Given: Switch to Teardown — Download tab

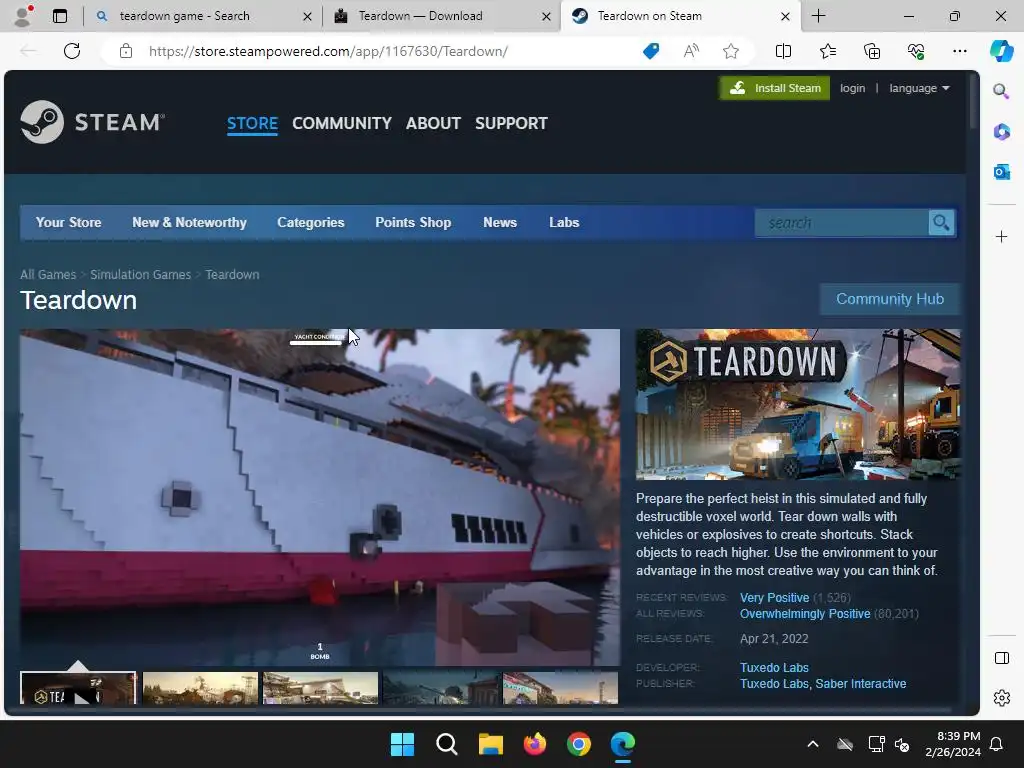Looking at the screenshot, I should [x=421, y=16].
